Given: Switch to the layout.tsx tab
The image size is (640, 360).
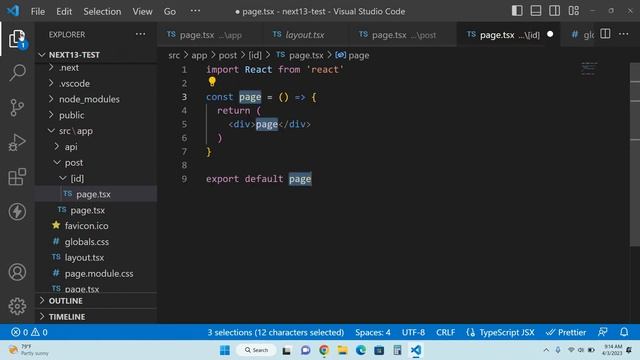Looking at the screenshot, I should tap(304, 35).
